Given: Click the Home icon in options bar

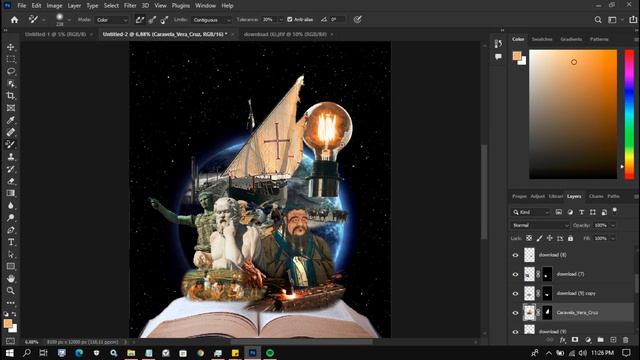Looking at the screenshot, I should (x=14, y=20).
